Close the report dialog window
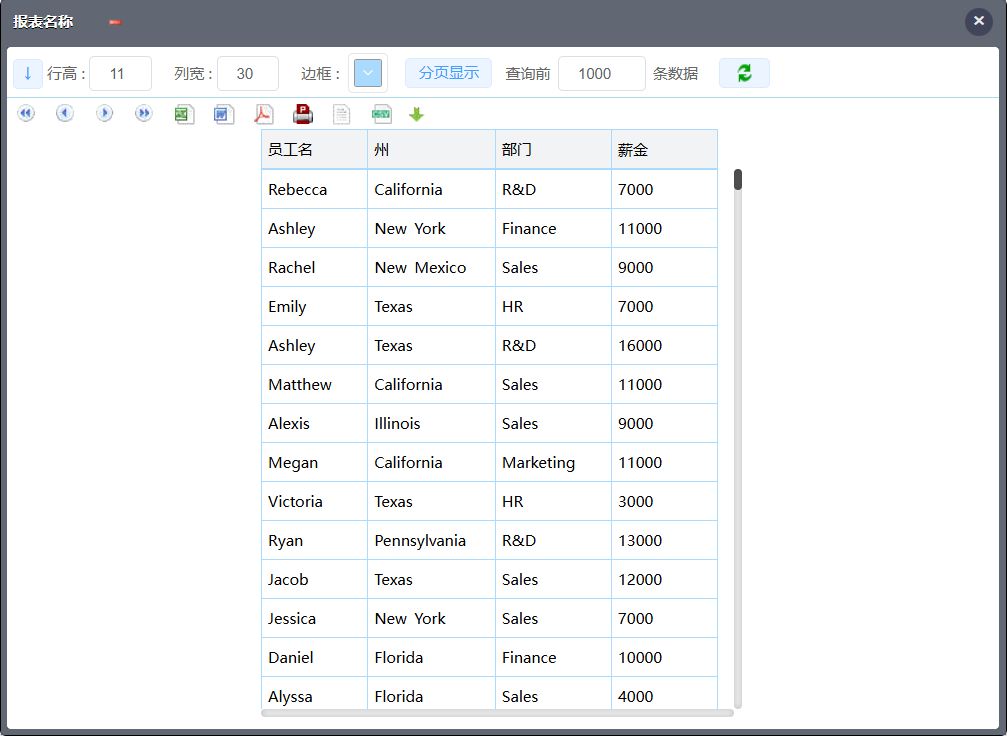Viewport: 1007px width, 736px height. click(x=978, y=21)
